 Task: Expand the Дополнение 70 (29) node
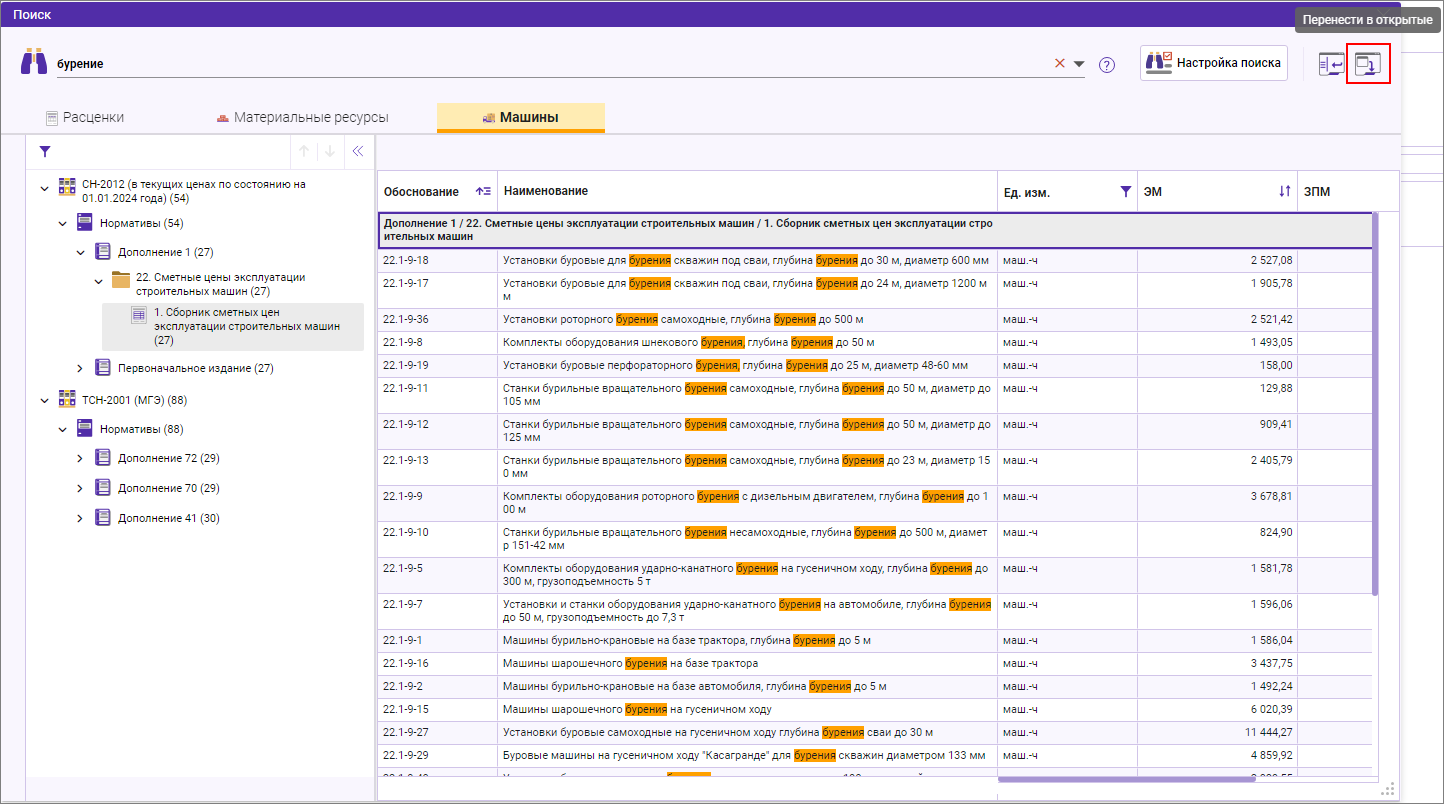pos(80,488)
